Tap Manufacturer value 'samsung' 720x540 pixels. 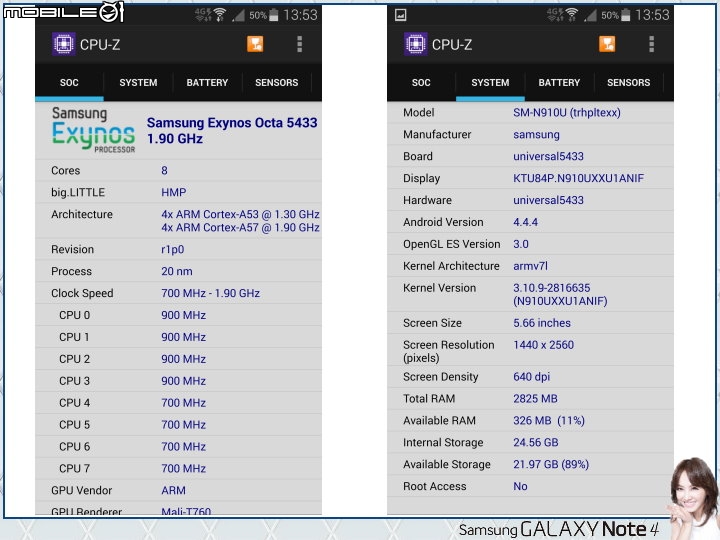pyautogui.click(x=536, y=135)
